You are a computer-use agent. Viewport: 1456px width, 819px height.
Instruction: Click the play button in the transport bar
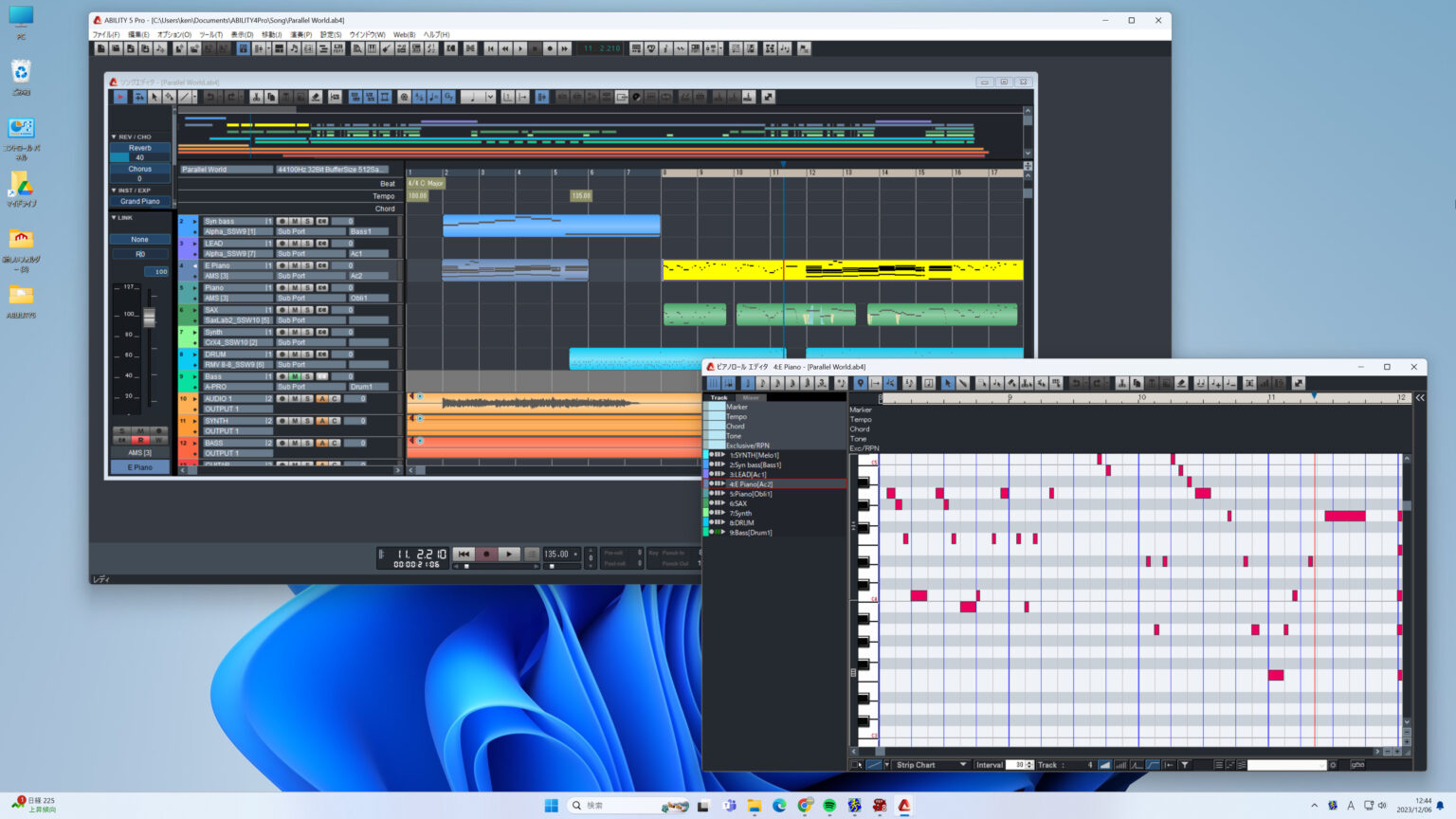509,555
